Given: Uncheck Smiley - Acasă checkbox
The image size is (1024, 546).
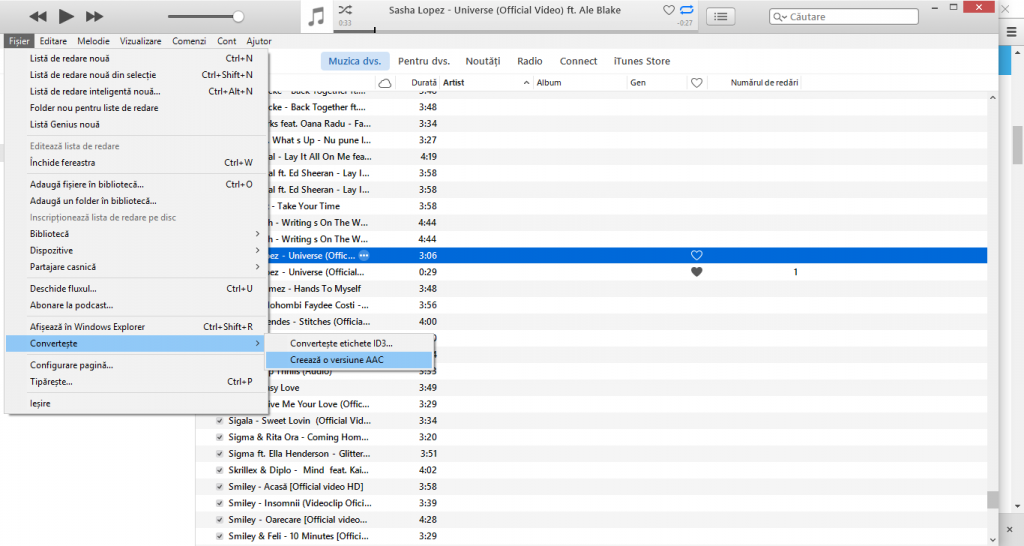Looking at the screenshot, I should [x=219, y=487].
